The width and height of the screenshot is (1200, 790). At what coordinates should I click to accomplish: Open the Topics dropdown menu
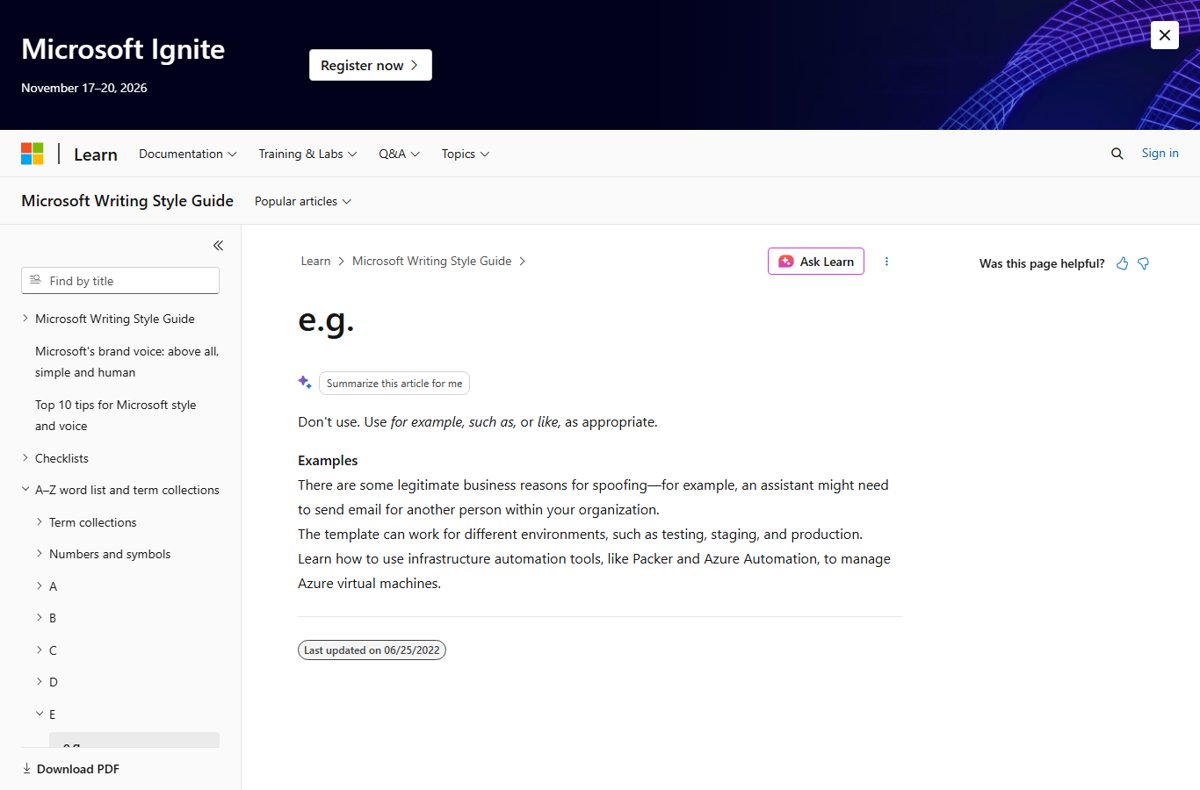pyautogui.click(x=466, y=154)
